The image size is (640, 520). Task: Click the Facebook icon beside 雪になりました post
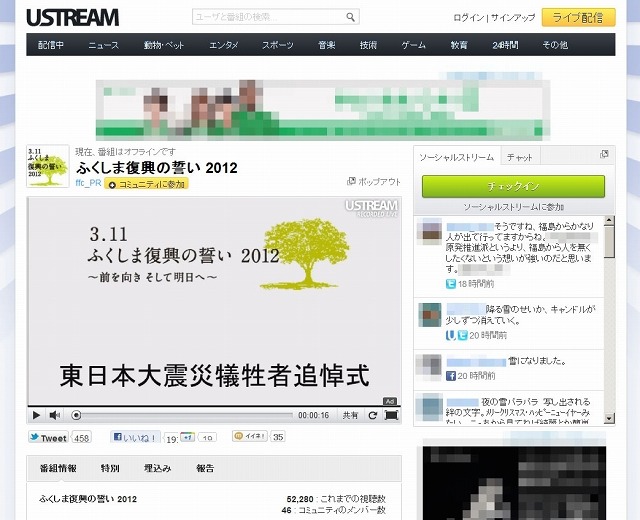tap(451, 376)
